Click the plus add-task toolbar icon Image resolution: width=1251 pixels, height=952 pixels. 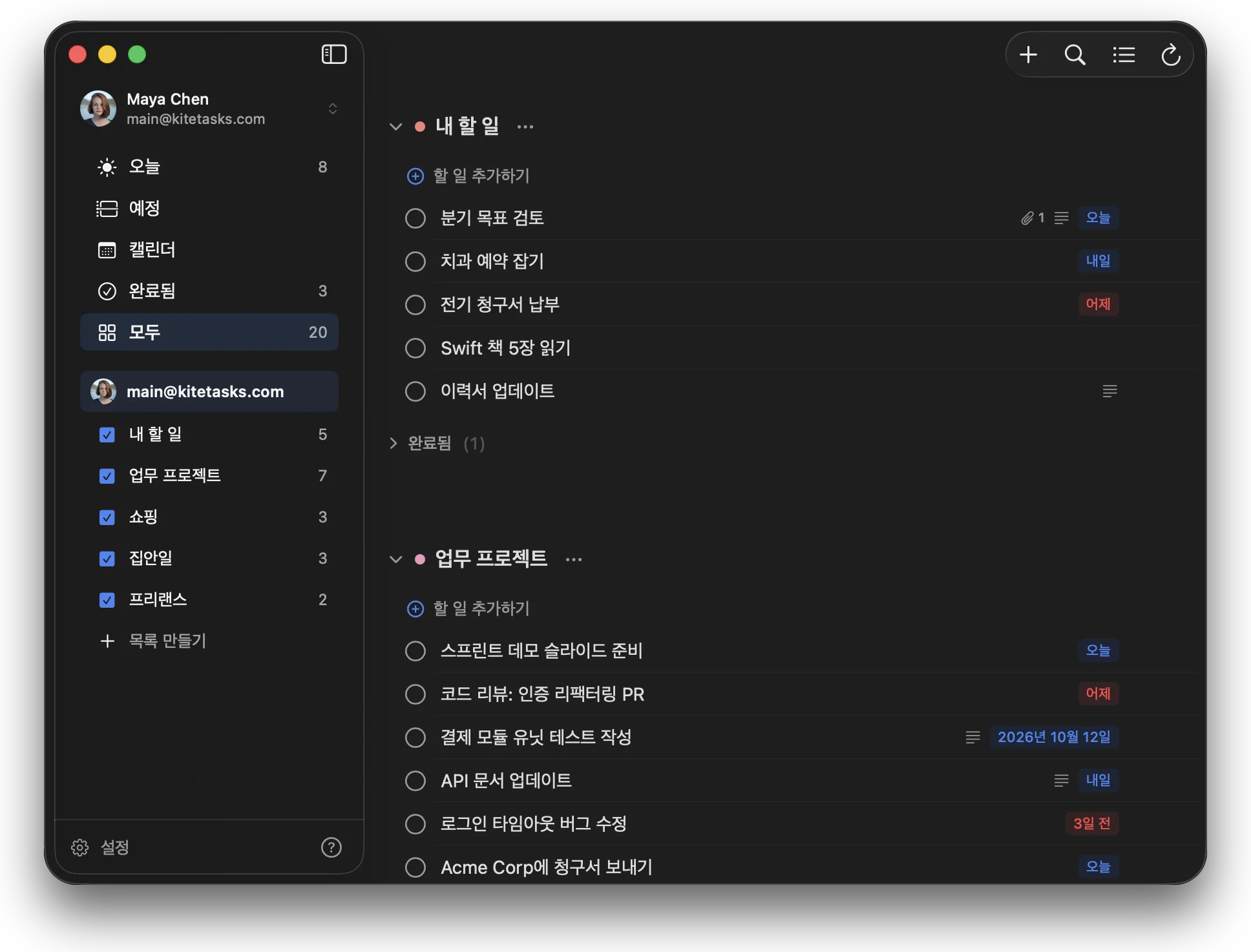coord(1028,55)
